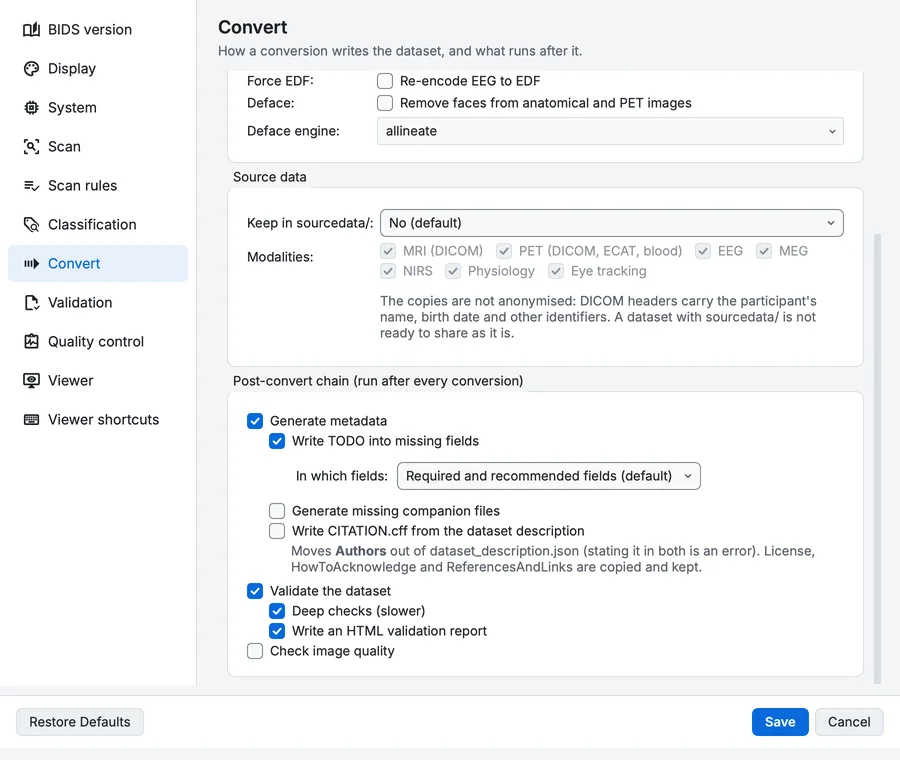
Task: Toggle Validate the dataset checkbox
Action: click(x=255, y=591)
